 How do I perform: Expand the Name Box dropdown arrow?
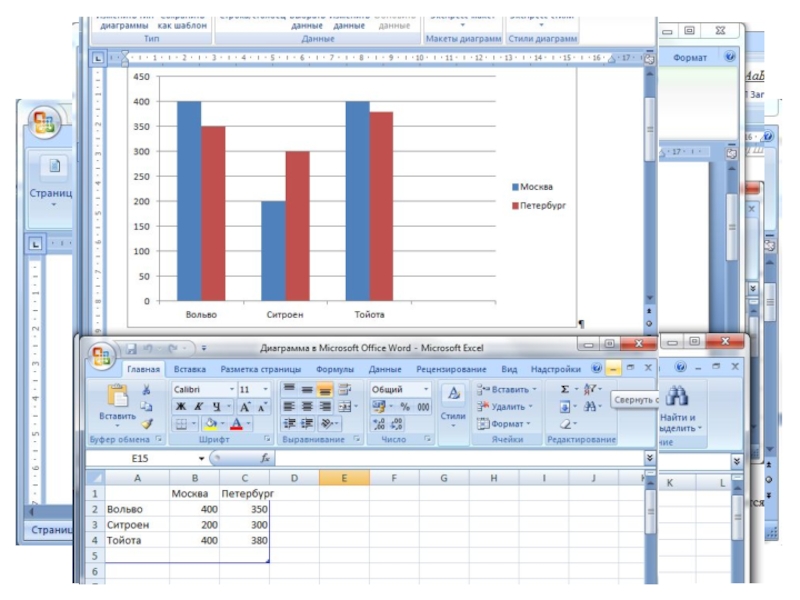(201, 458)
